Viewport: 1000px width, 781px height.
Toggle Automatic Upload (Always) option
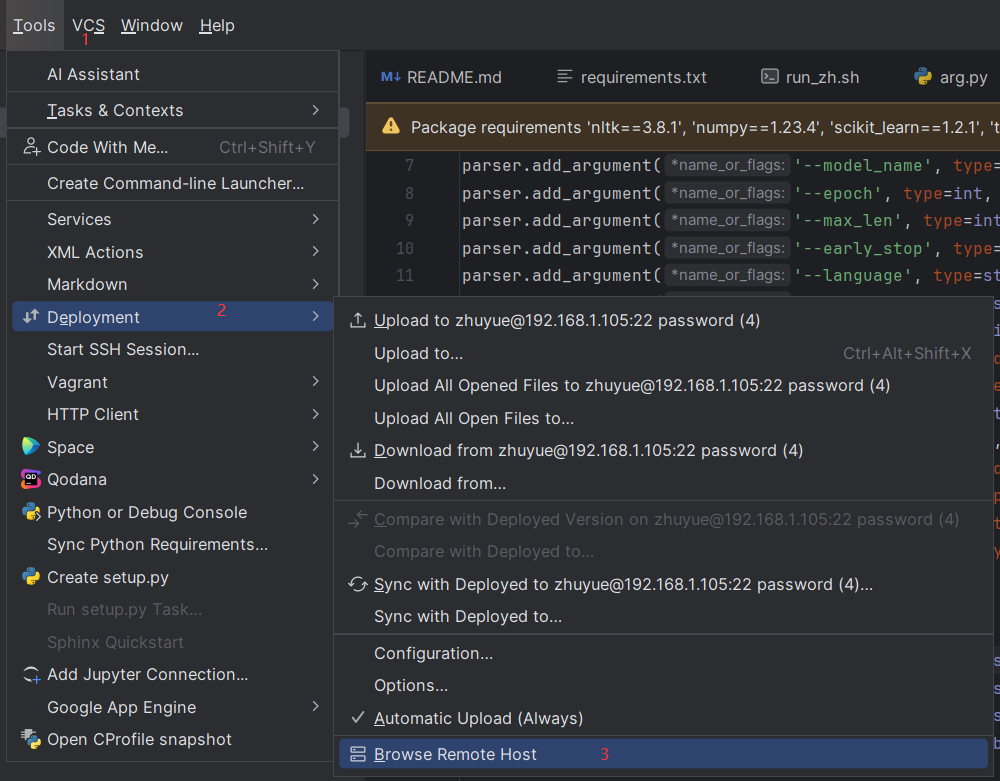click(x=478, y=718)
